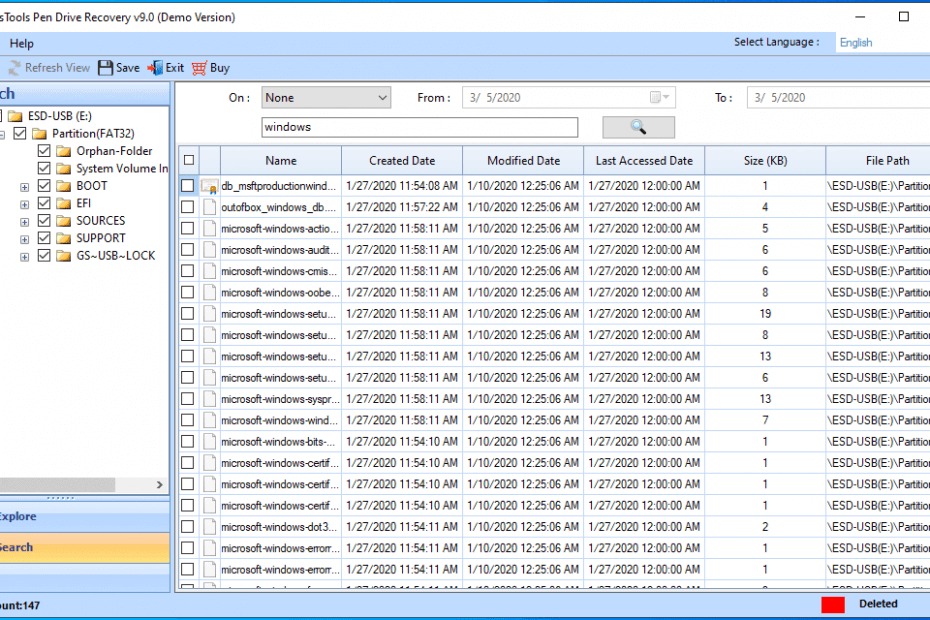Click the Buy shopping cart icon
930x620 pixels.
point(199,68)
